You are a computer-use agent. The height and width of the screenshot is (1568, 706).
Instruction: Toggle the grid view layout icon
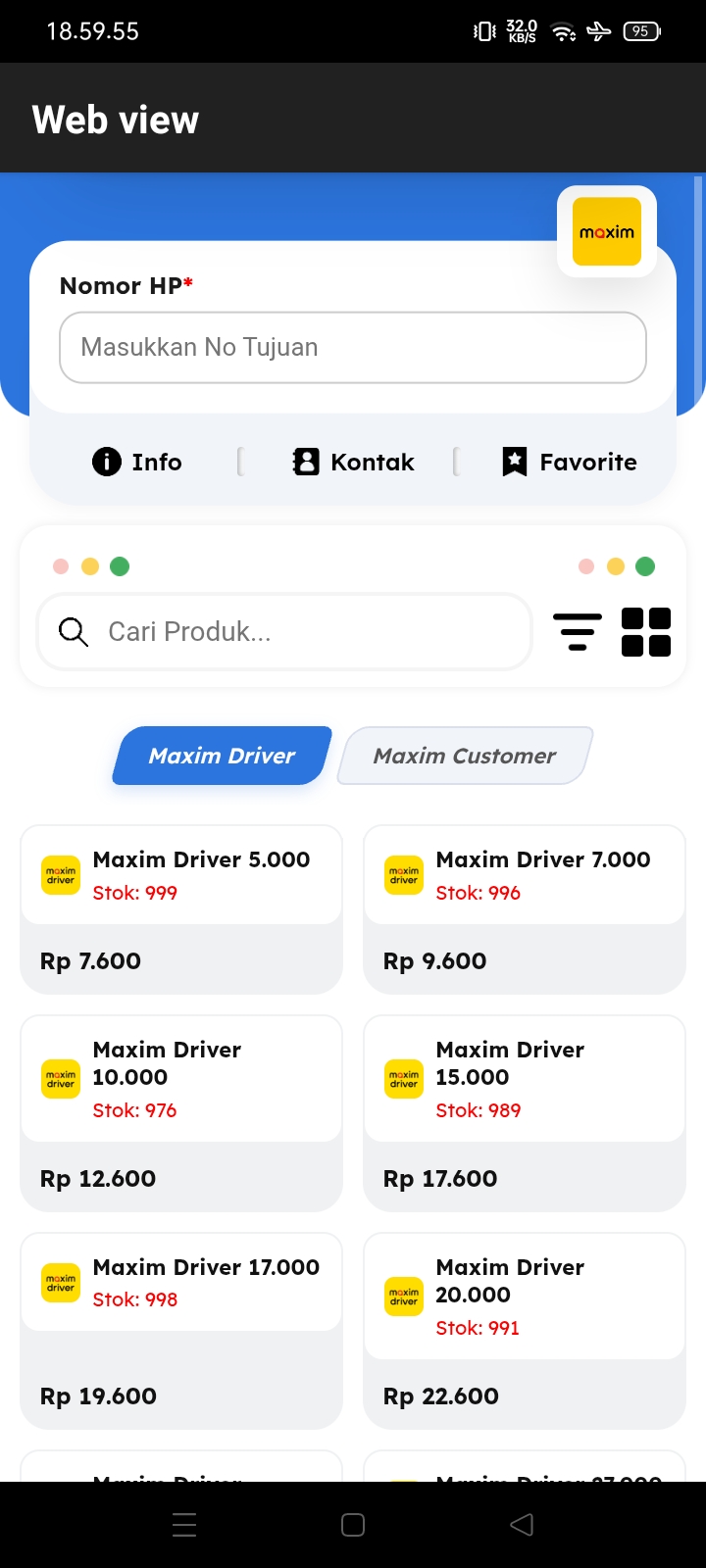pyautogui.click(x=646, y=632)
